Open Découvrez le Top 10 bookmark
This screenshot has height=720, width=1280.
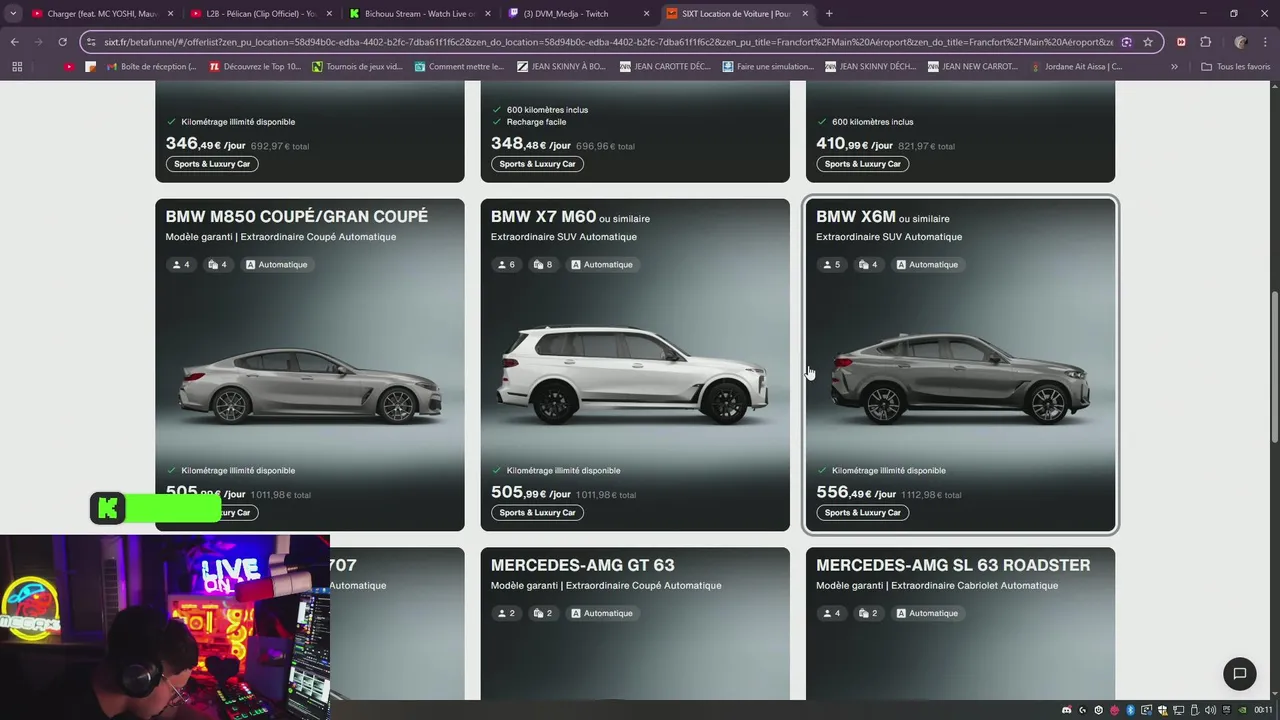(255, 67)
